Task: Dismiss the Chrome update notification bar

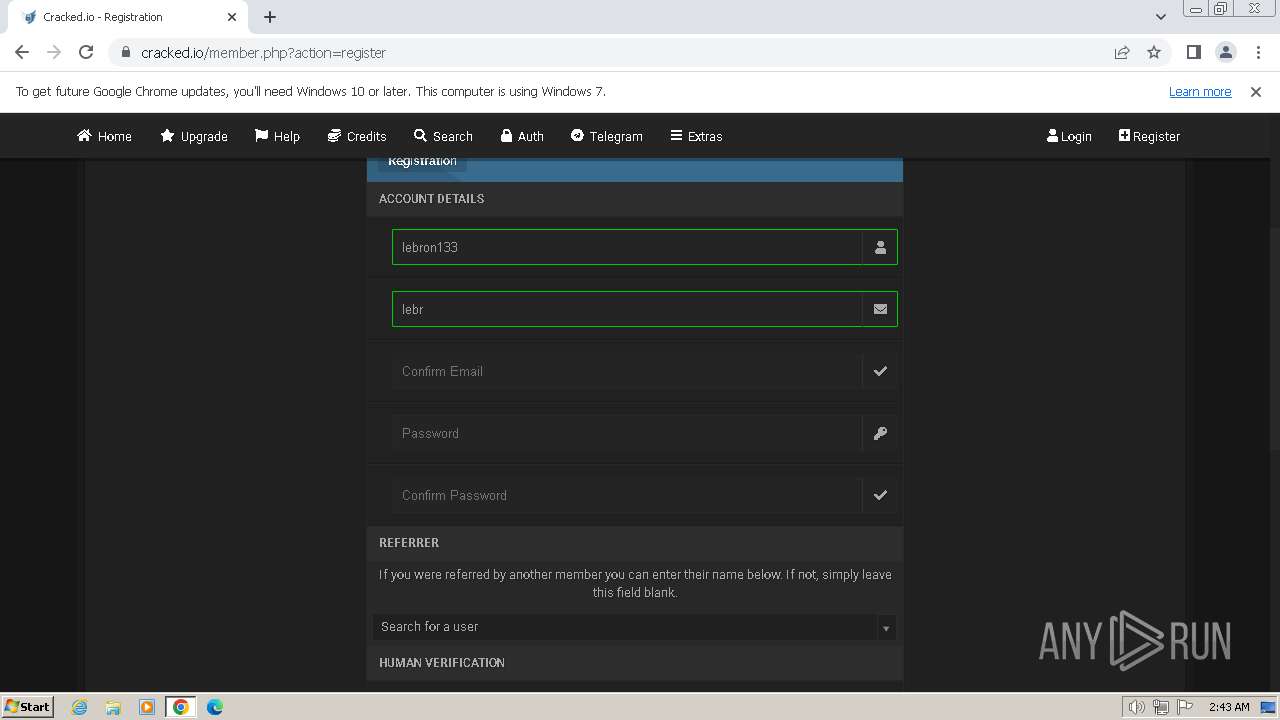Action: (1256, 91)
